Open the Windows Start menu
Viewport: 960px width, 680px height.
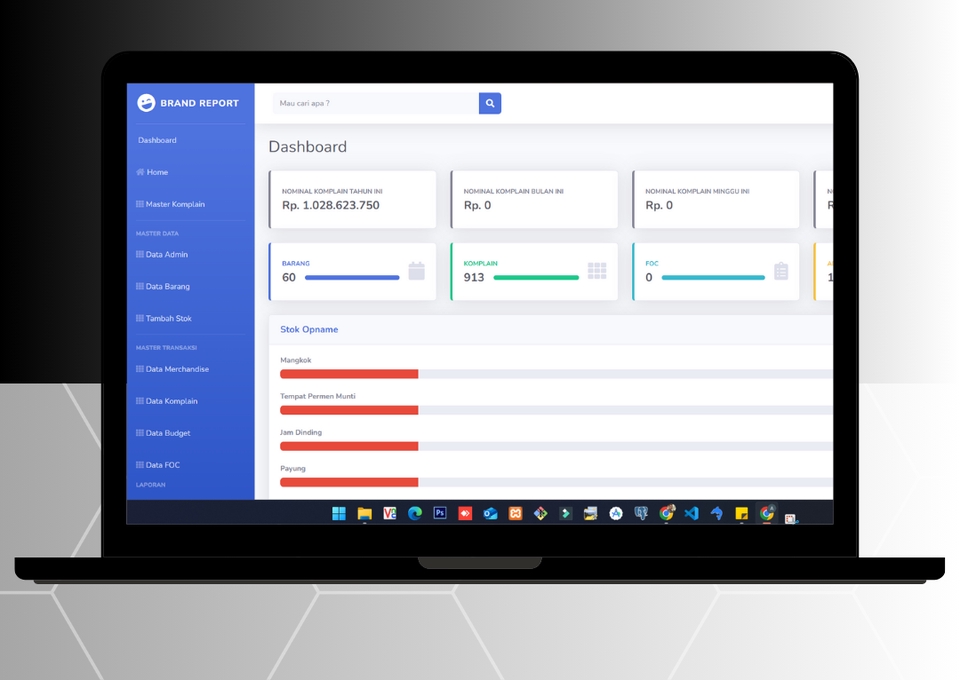coord(339,513)
